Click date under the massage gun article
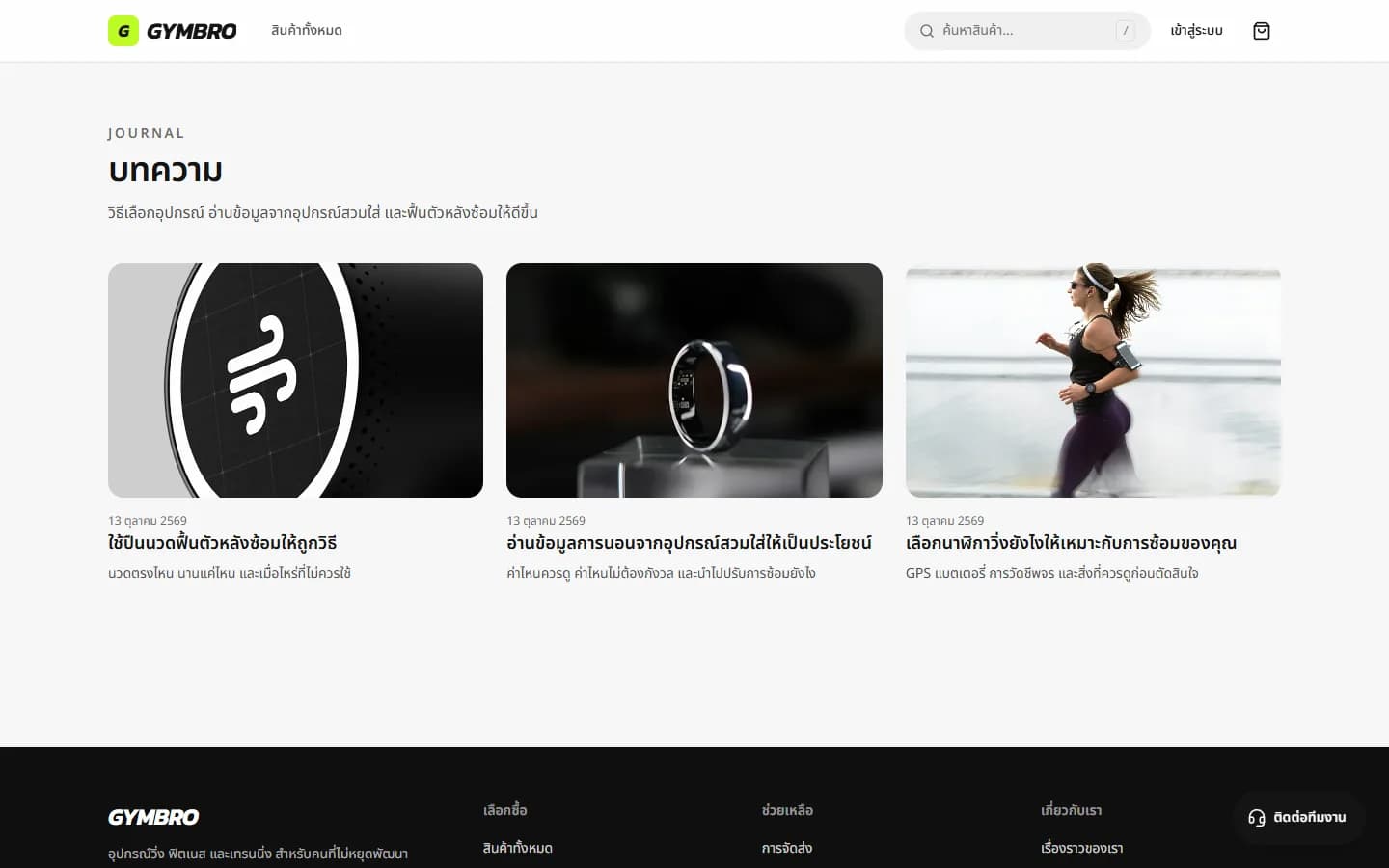This screenshot has width=1389, height=868. coord(148,520)
